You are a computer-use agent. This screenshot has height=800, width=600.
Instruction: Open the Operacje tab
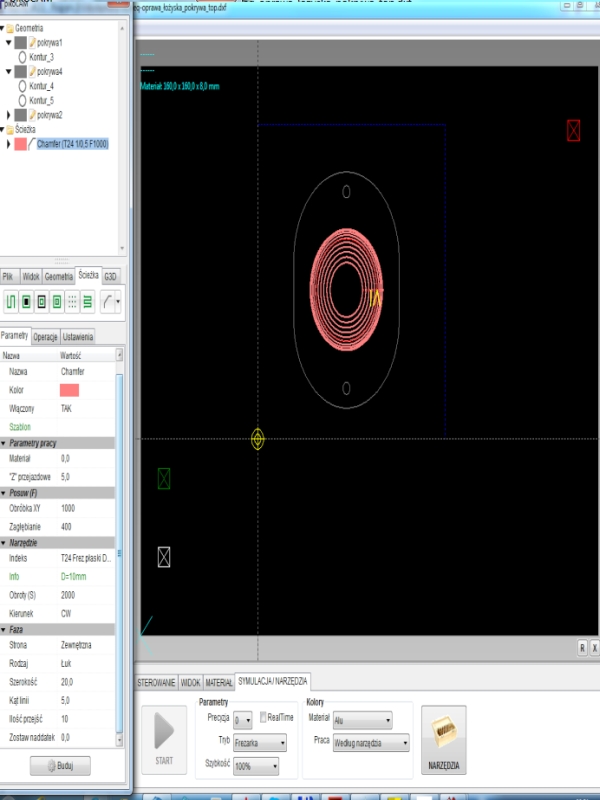45,337
